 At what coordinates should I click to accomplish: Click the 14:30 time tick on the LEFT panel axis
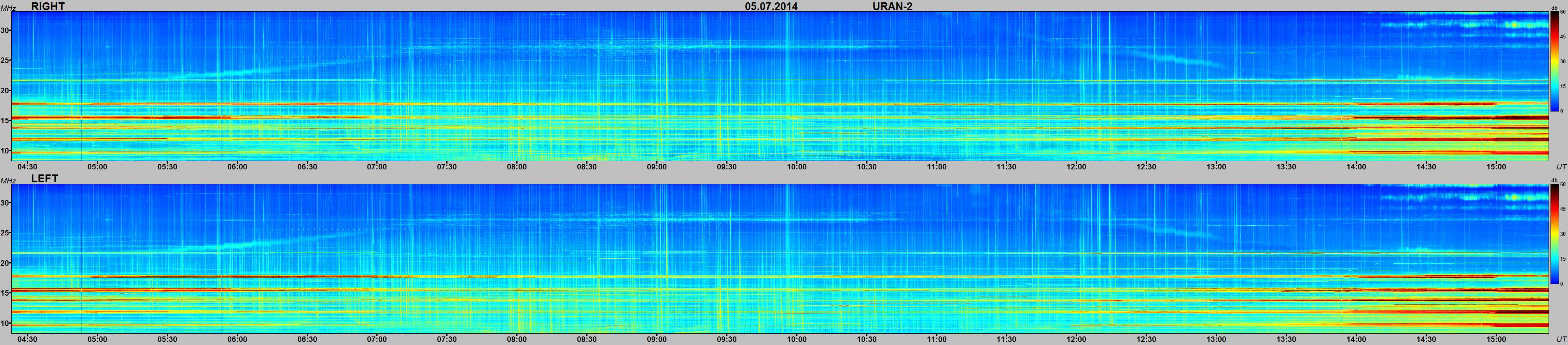(x=1426, y=340)
